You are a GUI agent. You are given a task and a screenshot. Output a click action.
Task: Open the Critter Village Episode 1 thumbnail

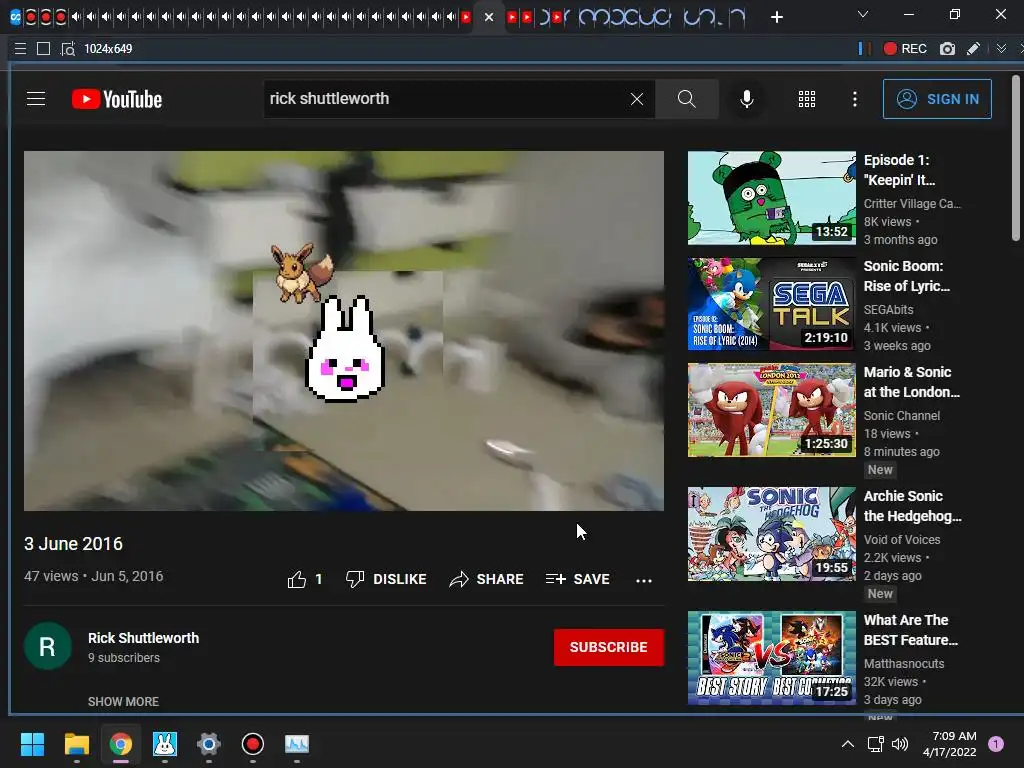pyautogui.click(x=771, y=198)
